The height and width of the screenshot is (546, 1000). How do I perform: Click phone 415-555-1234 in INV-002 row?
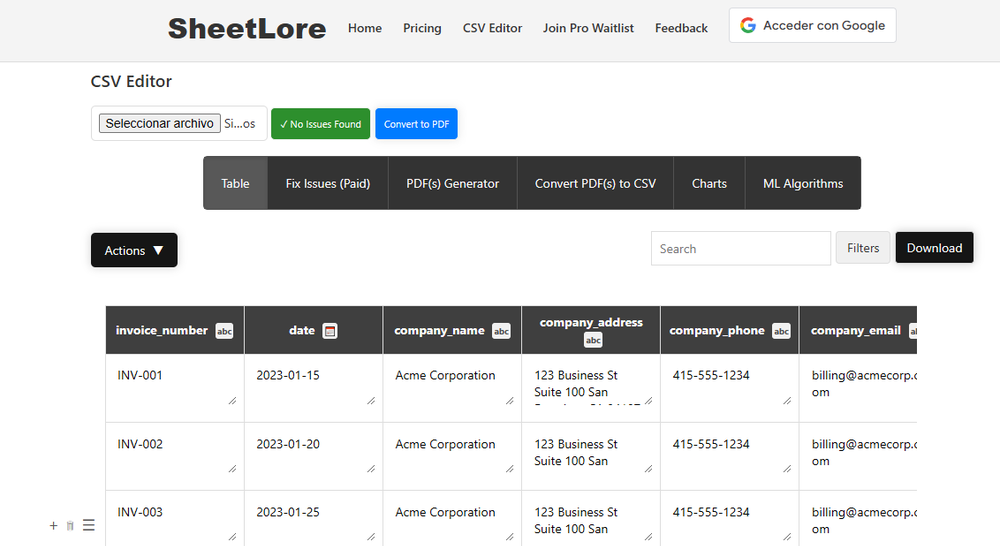click(730, 456)
